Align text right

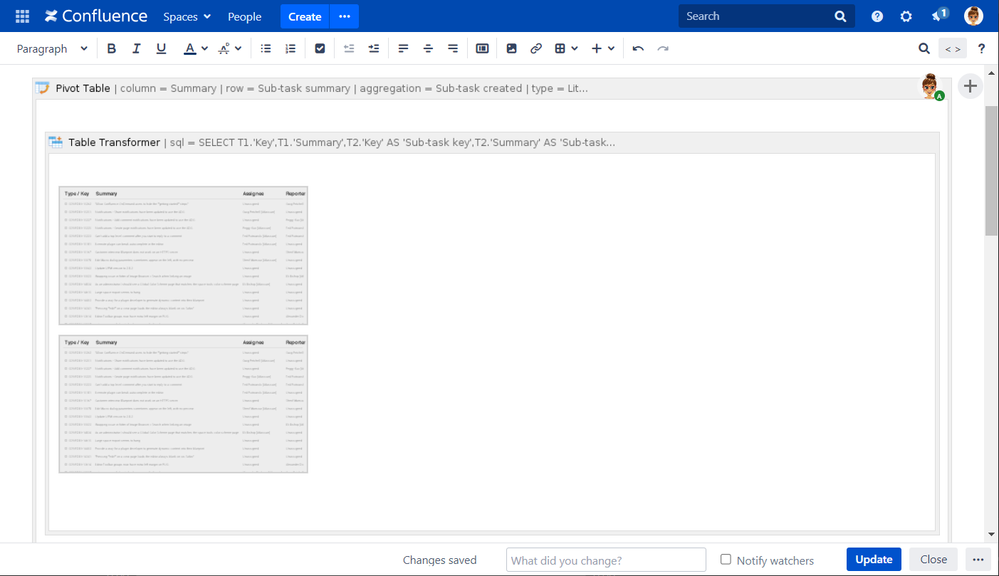(x=453, y=48)
